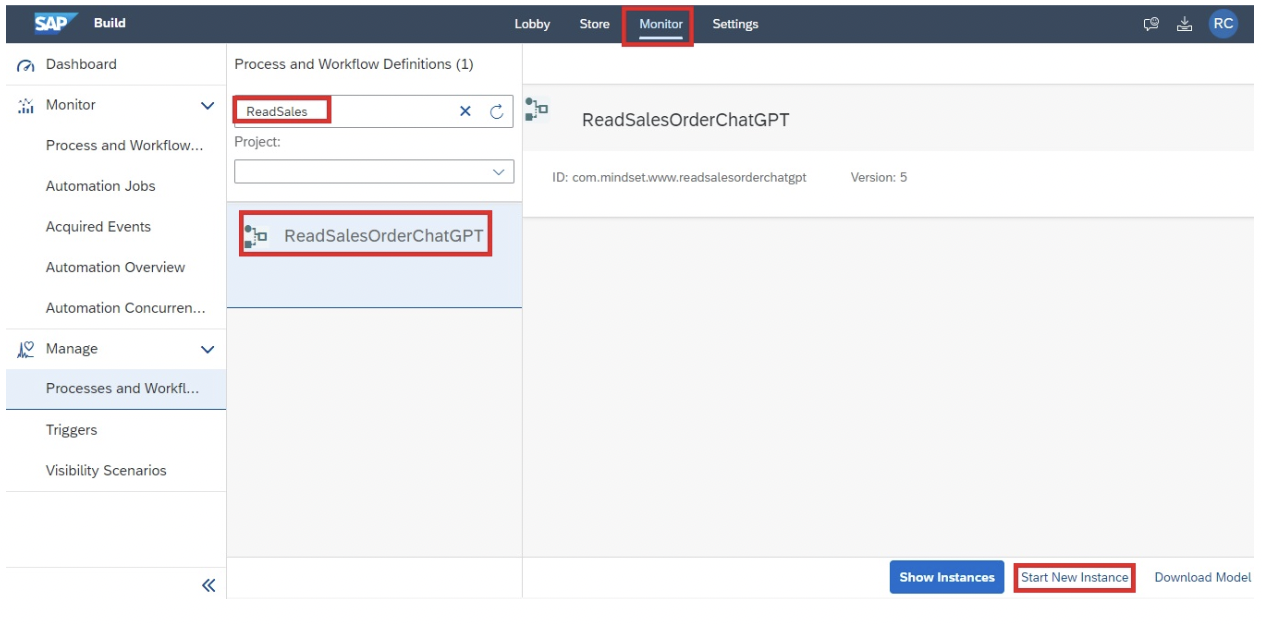Click the workflow icon beside ReadSalesOrderChatGPT list item
This screenshot has height=624, width=1262.
pyautogui.click(x=256, y=236)
